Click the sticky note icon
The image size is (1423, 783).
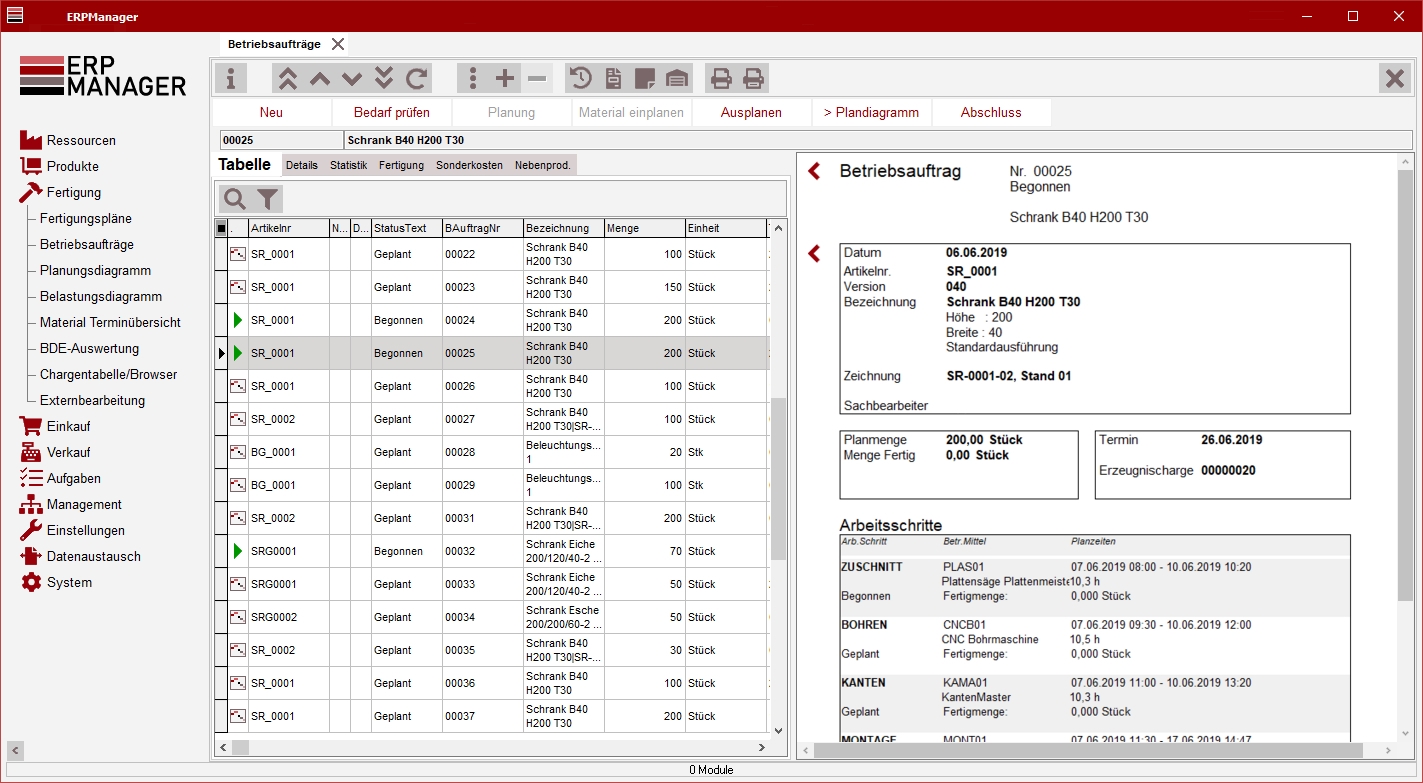(x=645, y=78)
